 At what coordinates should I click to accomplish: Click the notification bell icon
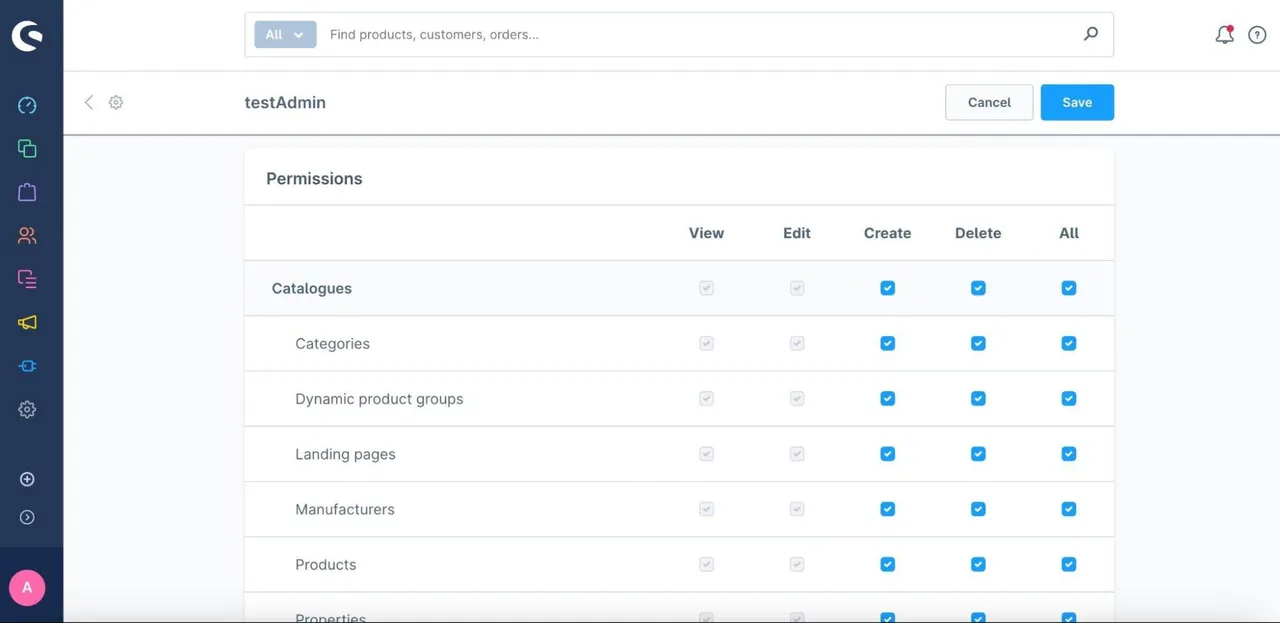[1224, 35]
